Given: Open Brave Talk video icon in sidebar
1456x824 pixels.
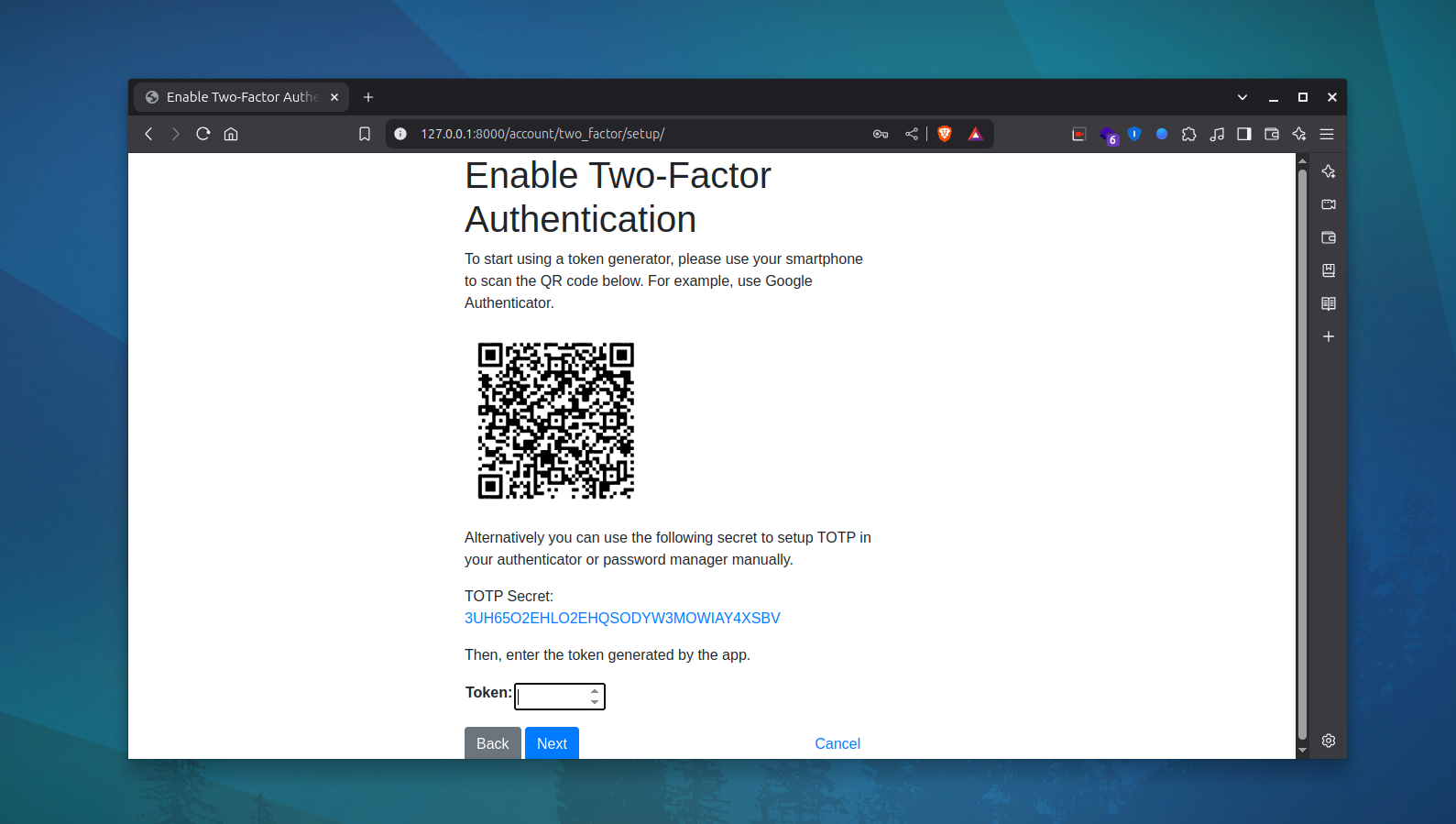Looking at the screenshot, I should (1329, 204).
